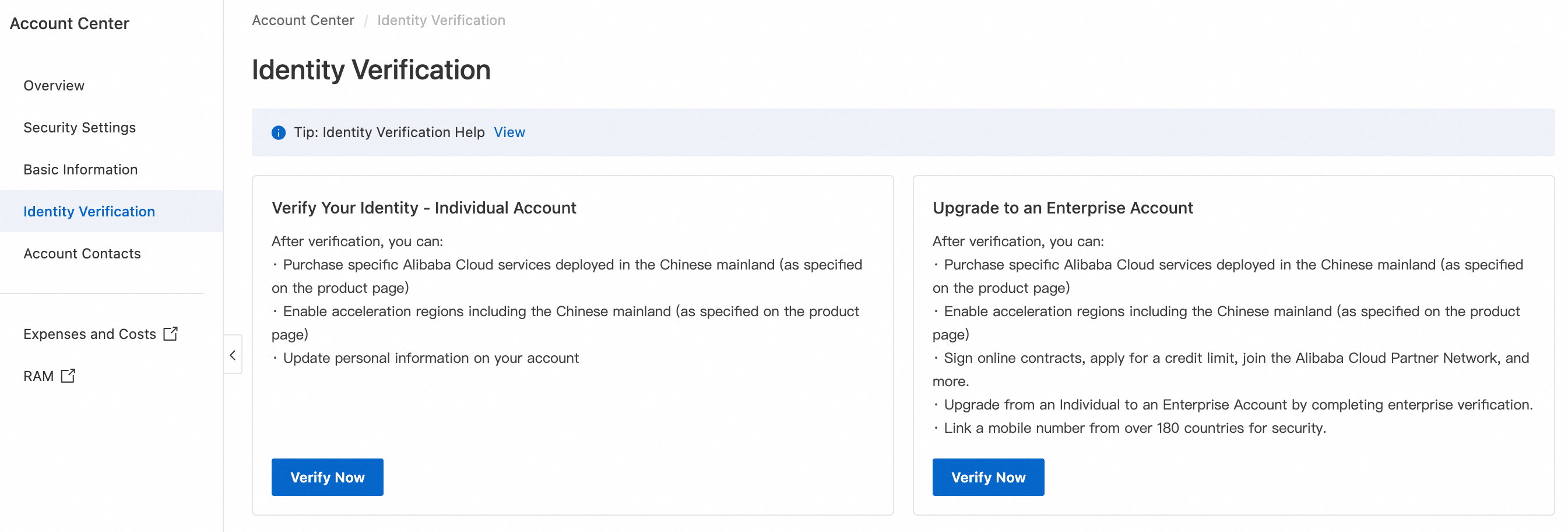The height and width of the screenshot is (532, 1568).
Task: Click the Upgrade to an Enterprise Account title
Action: [x=1062, y=208]
